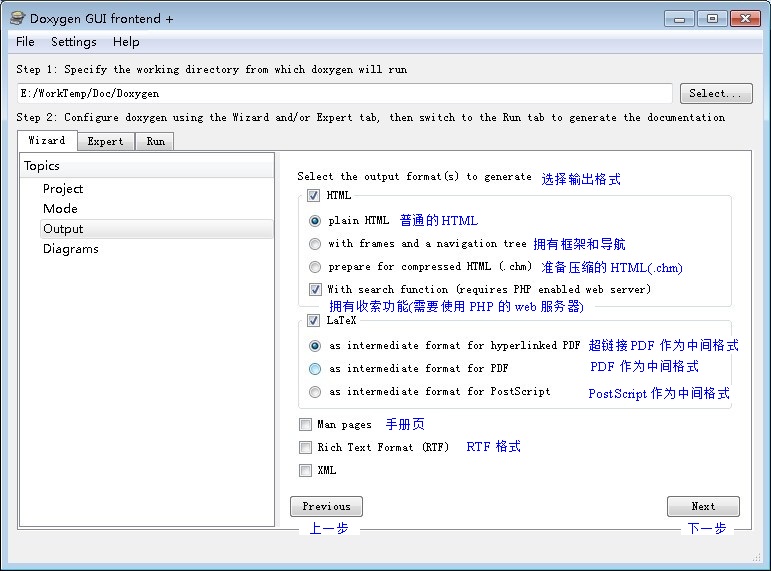Minimize the Doxygen GUI frontend window
Image resolution: width=771 pixels, height=571 pixels.
tap(680, 19)
